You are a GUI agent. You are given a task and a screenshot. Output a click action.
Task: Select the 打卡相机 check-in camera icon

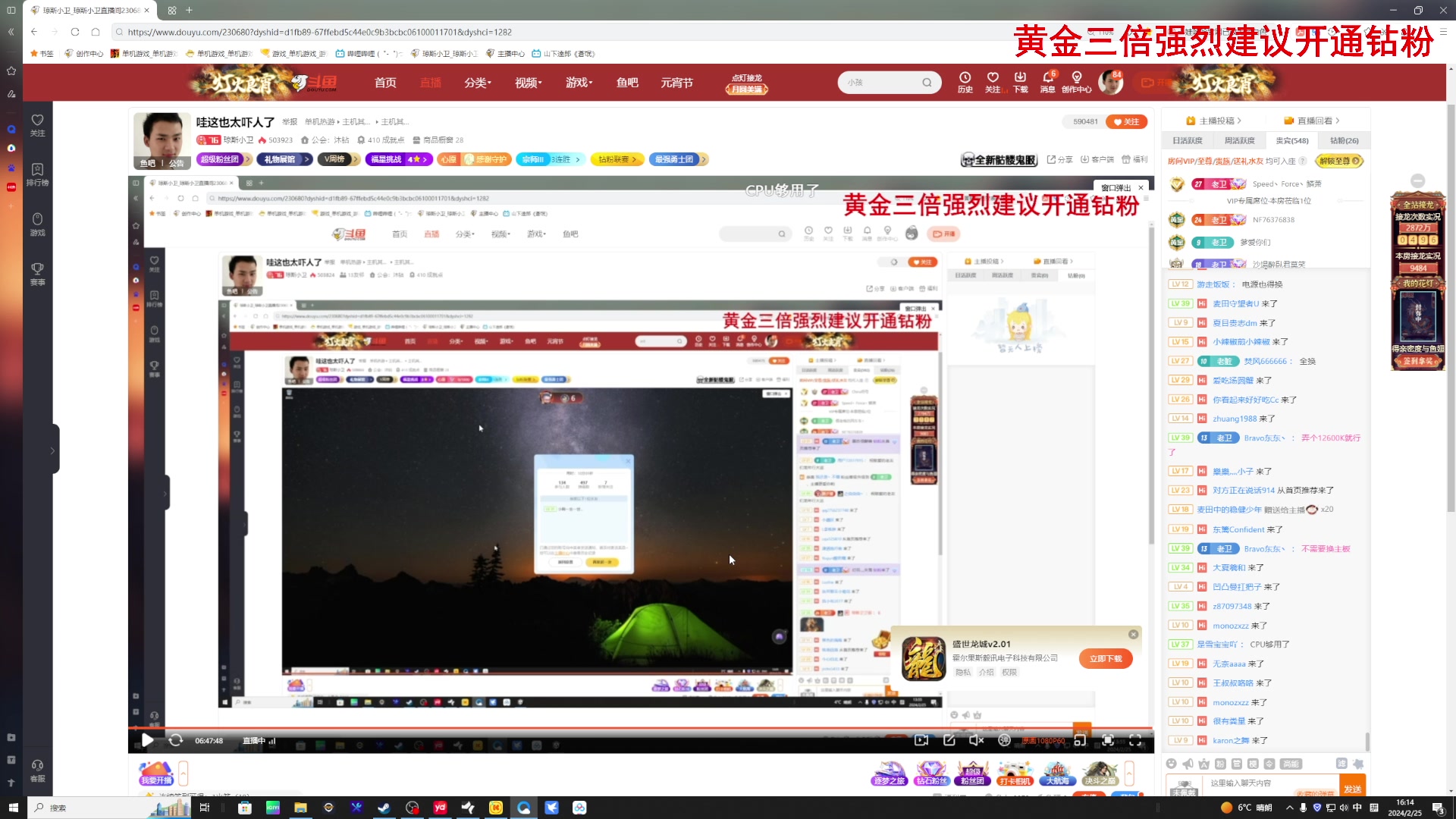coord(1015,772)
